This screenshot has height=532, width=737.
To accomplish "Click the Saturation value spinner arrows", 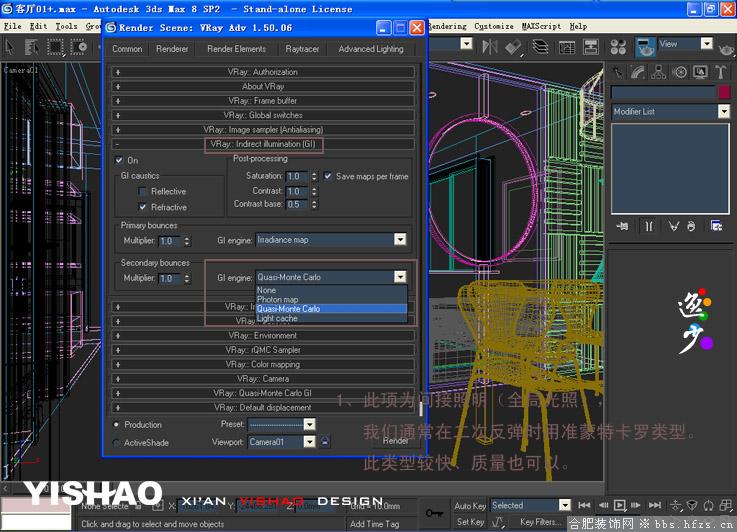I will [314, 176].
